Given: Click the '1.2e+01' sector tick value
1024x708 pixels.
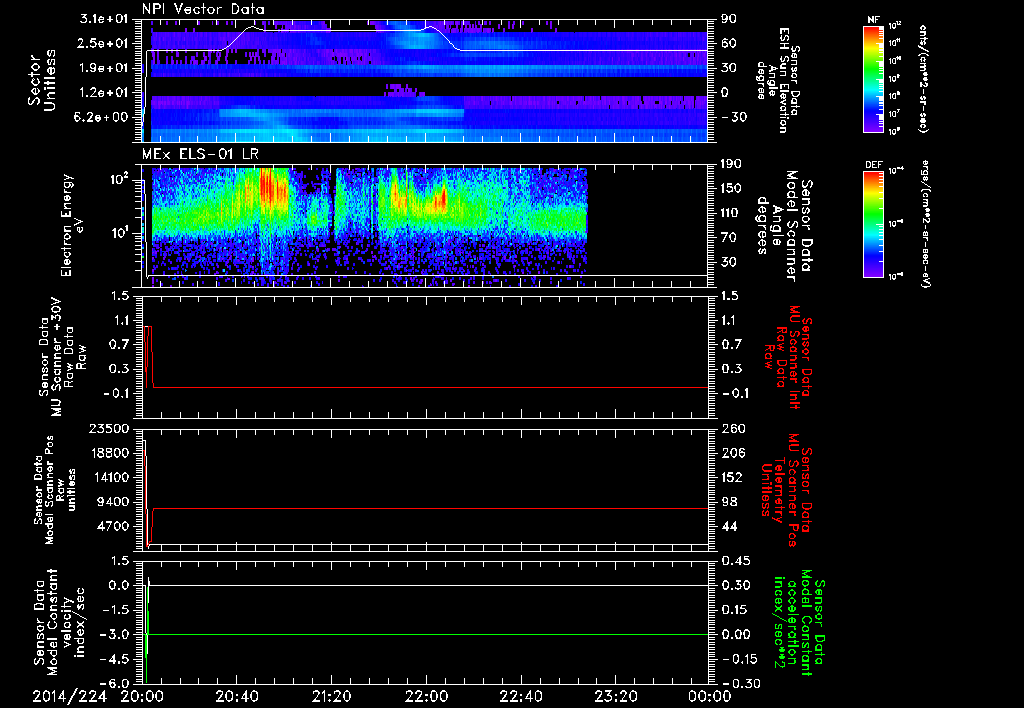Looking at the screenshot, I should (x=103, y=93).
